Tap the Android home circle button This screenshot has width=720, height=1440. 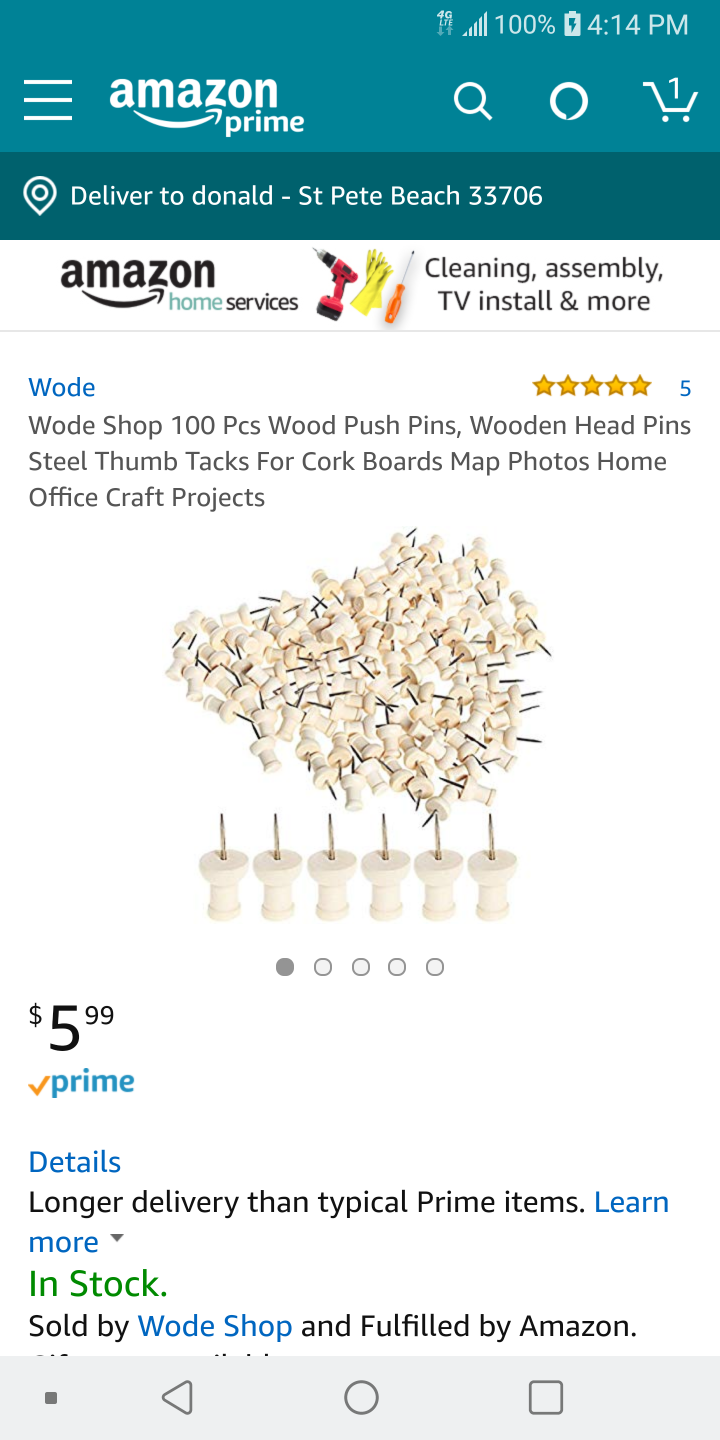(361, 1397)
